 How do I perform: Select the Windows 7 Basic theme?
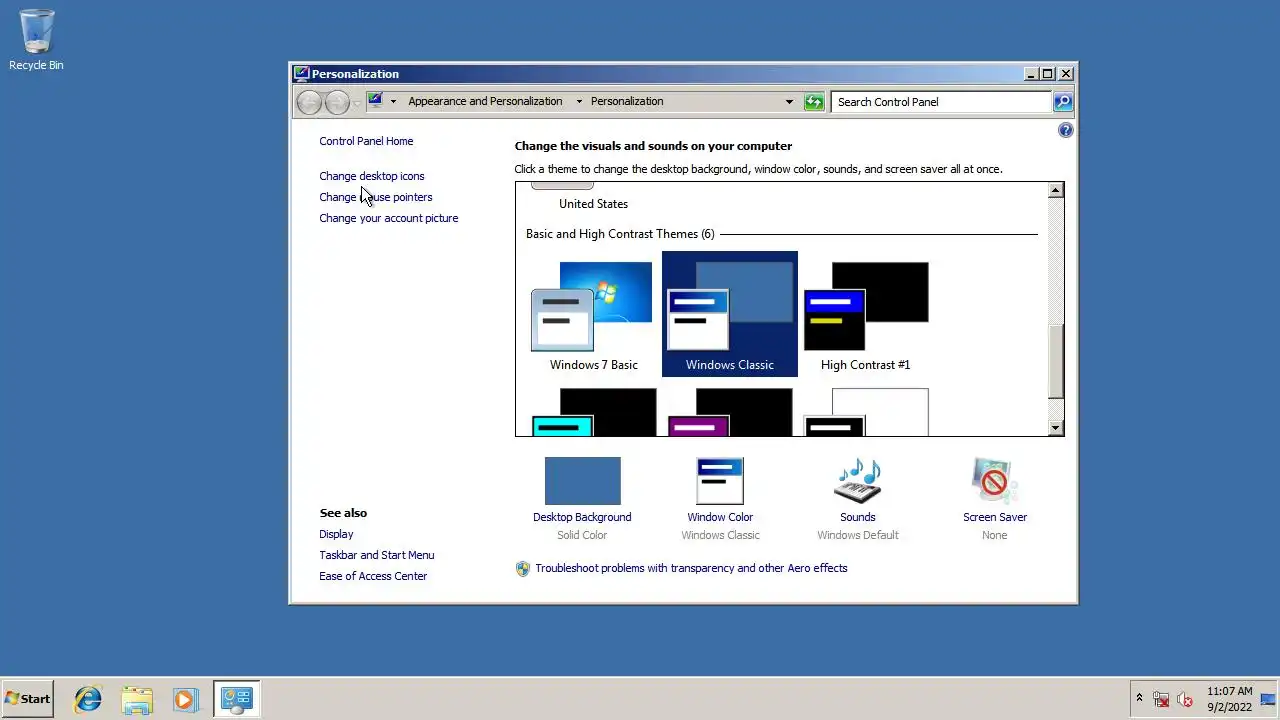[x=593, y=315]
